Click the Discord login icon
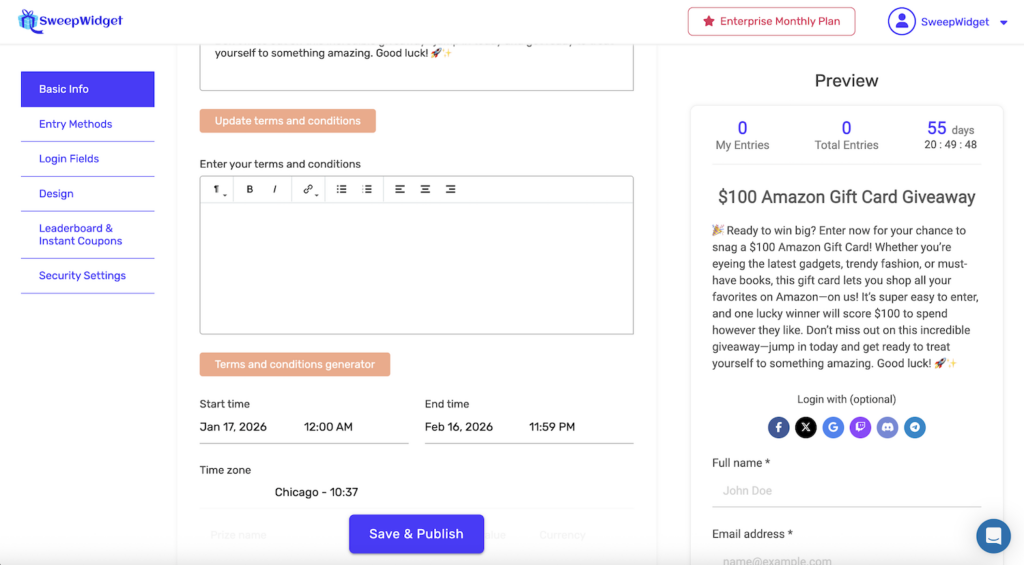 (887, 428)
